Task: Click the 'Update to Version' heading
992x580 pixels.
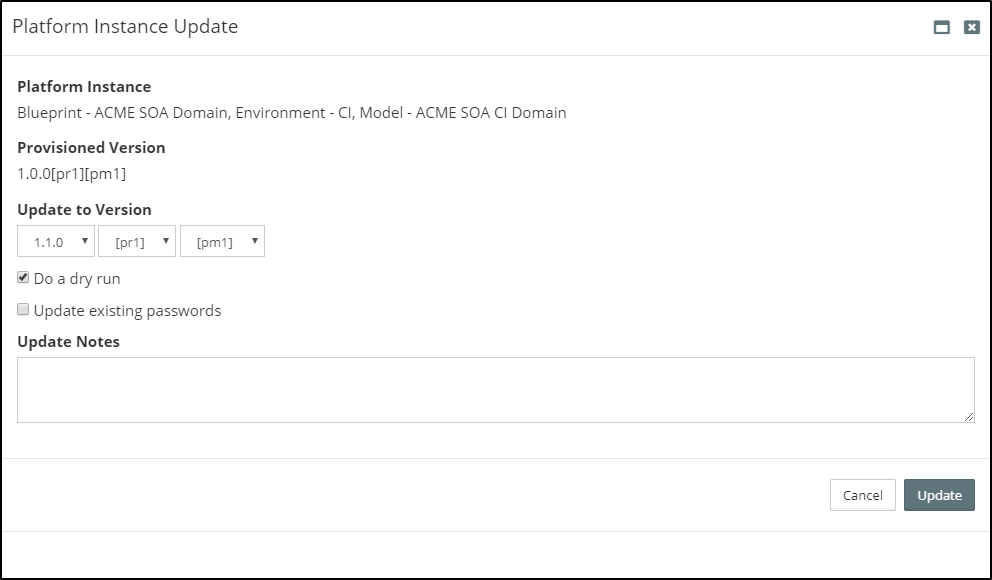Action: click(x=84, y=210)
